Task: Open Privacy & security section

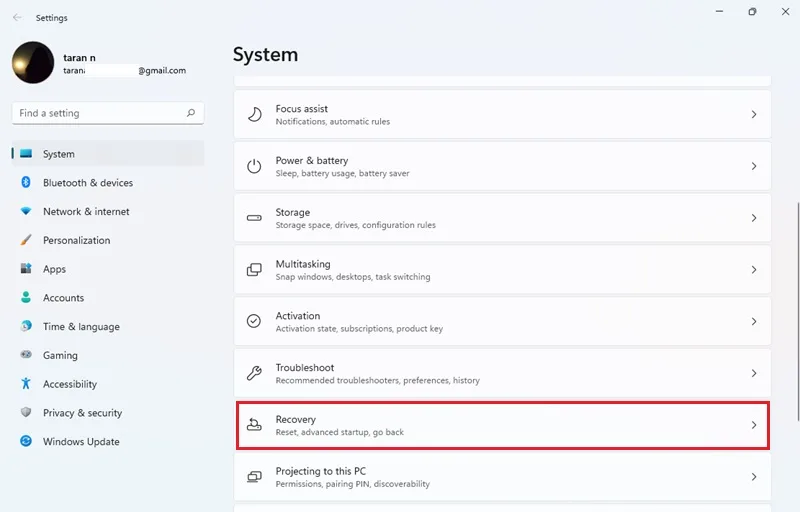Action: (108, 413)
